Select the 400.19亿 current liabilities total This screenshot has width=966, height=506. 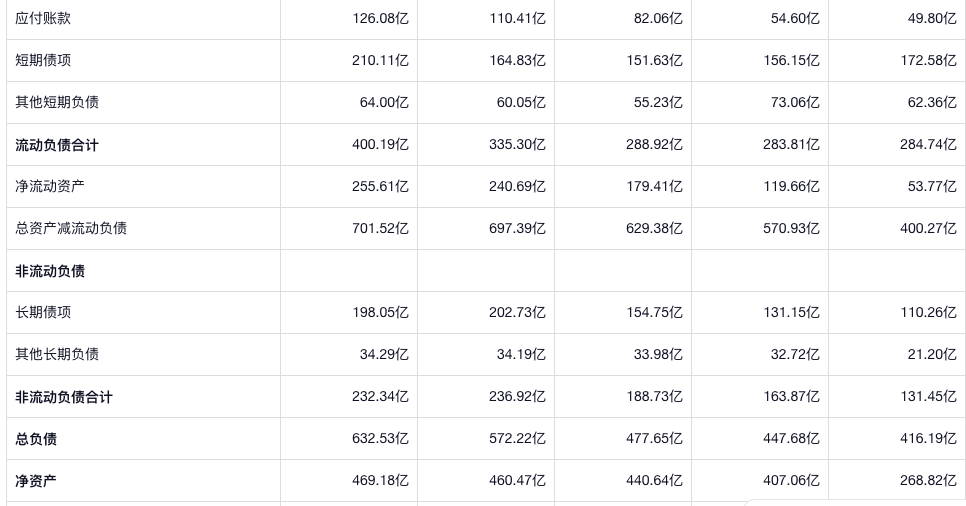click(380, 145)
